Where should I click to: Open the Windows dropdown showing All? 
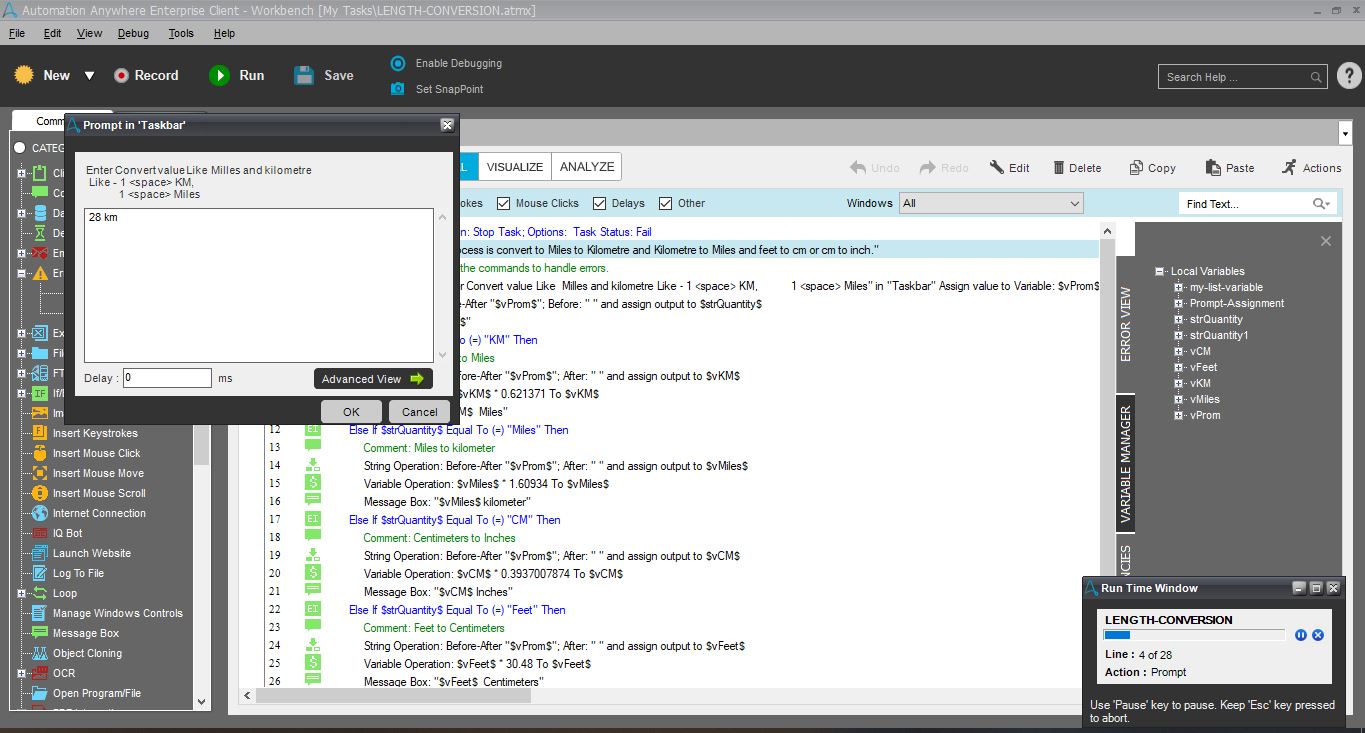click(x=990, y=203)
